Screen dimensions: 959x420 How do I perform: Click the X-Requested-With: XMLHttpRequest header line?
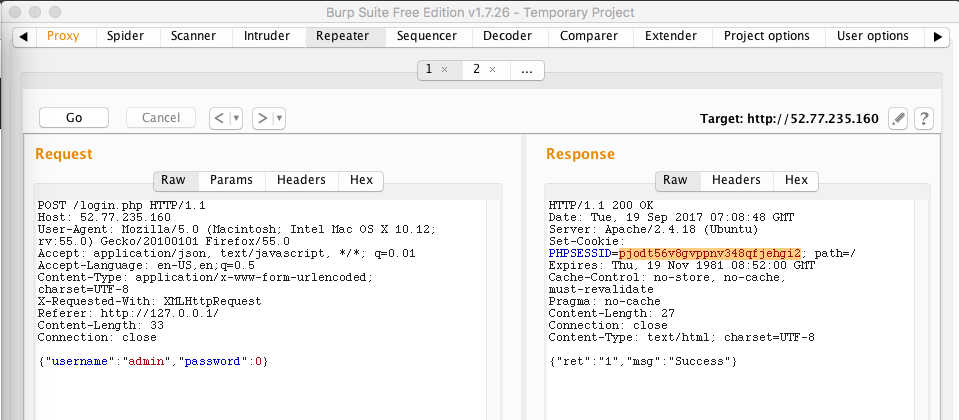(149, 301)
